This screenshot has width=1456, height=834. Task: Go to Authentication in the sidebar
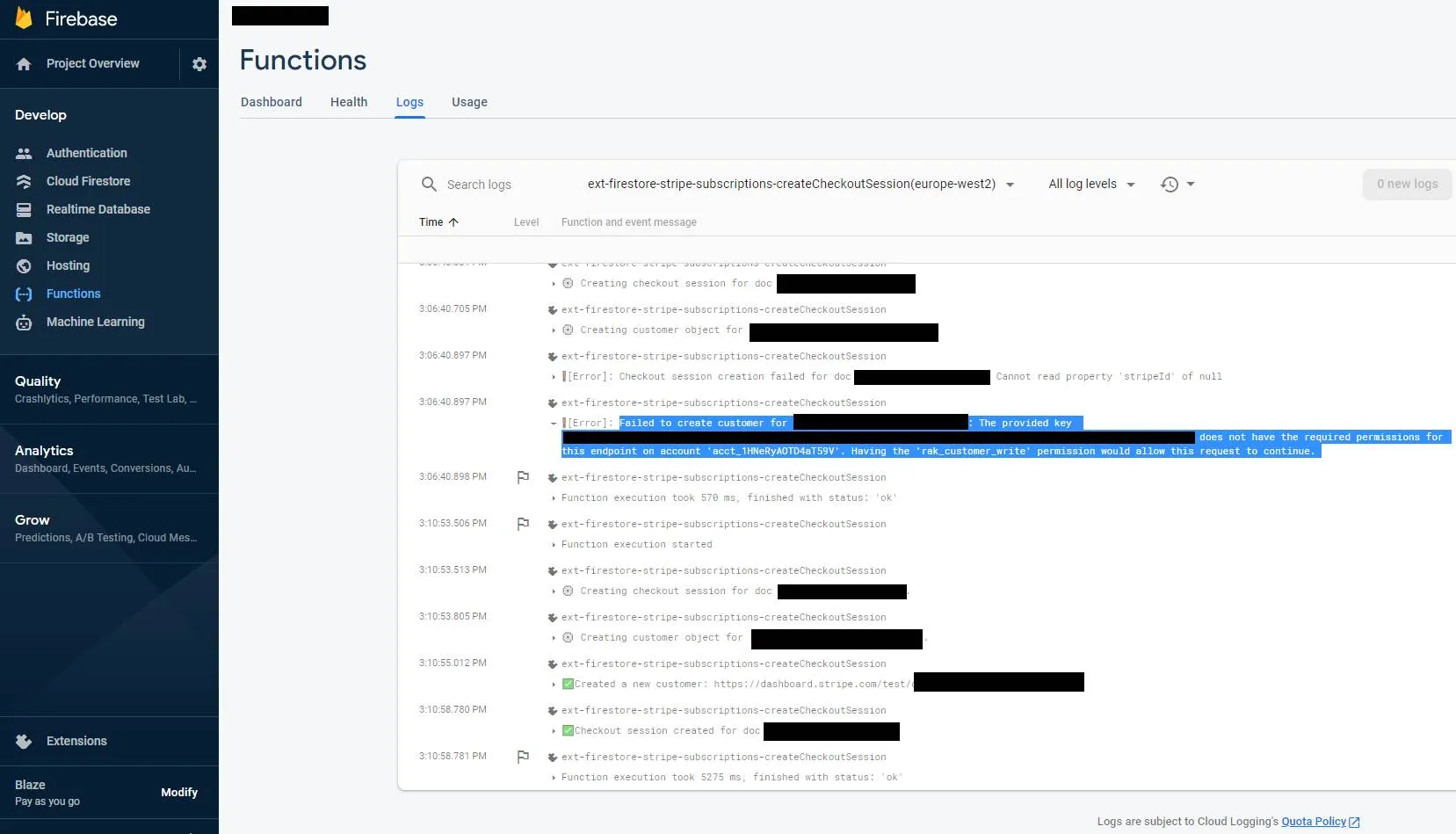[x=86, y=153]
